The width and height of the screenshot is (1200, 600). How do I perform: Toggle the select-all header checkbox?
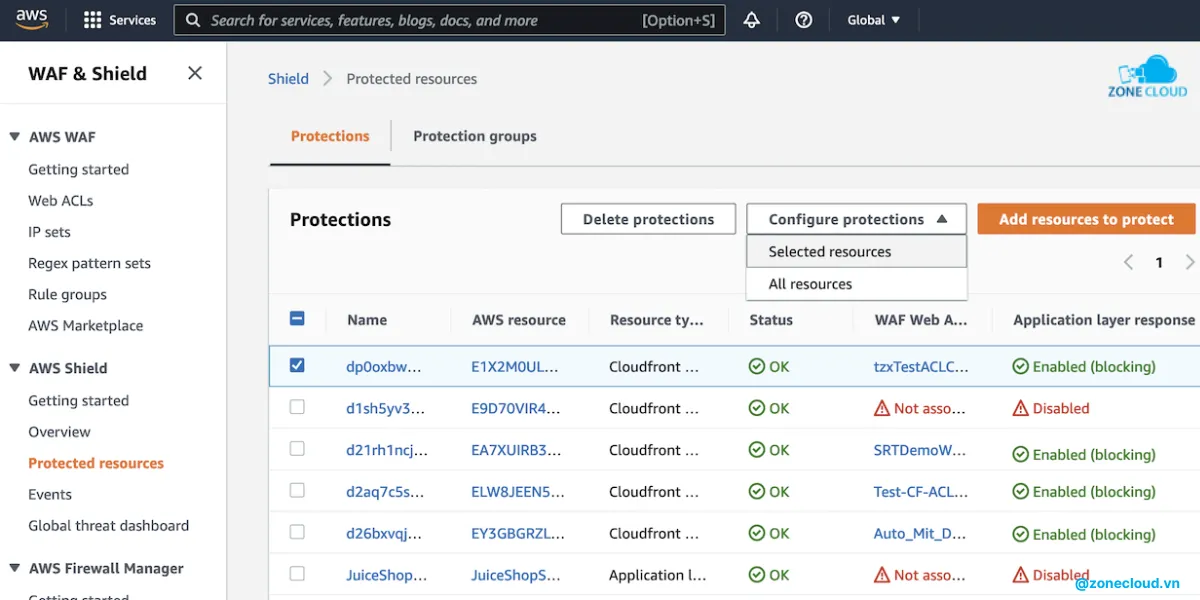point(297,319)
